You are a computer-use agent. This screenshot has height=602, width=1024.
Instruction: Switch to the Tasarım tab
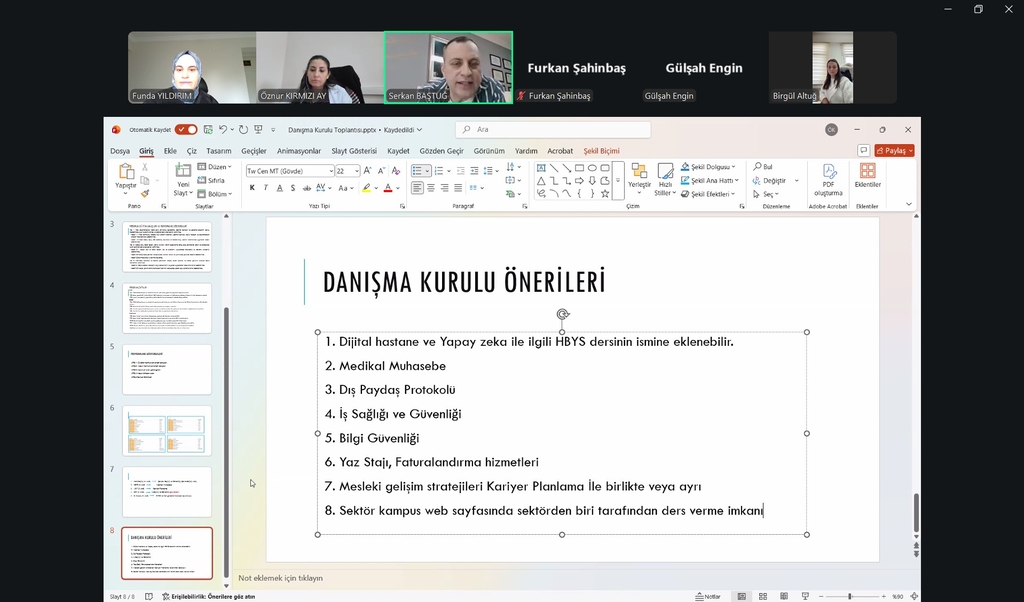pos(219,151)
